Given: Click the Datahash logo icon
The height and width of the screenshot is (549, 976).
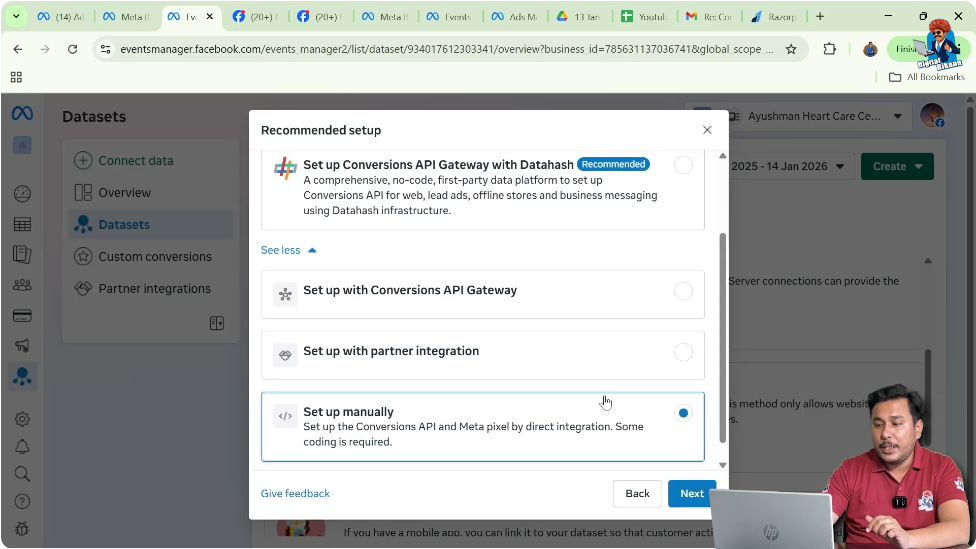Looking at the screenshot, I should (285, 169).
